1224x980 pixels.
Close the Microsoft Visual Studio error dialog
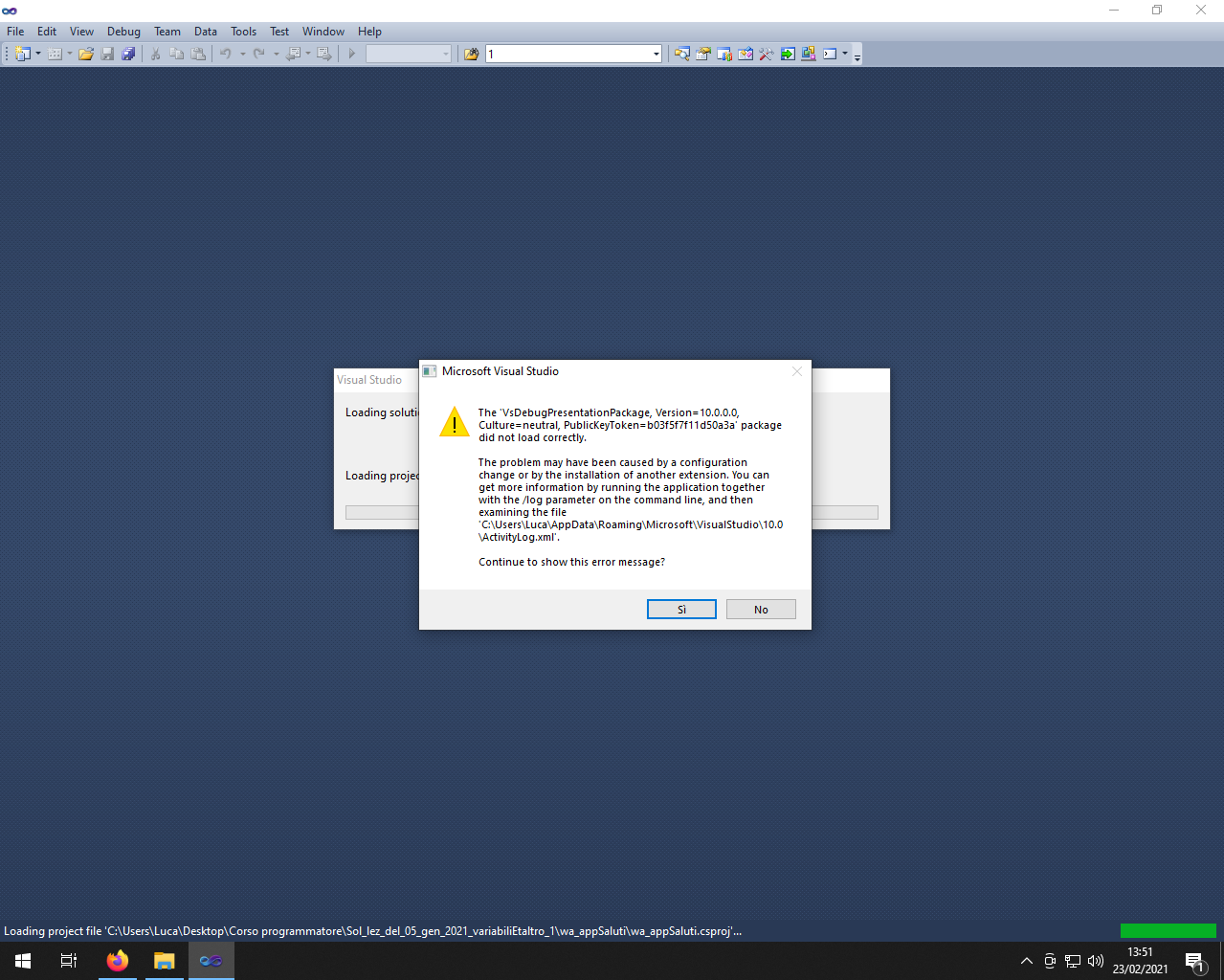pos(796,371)
